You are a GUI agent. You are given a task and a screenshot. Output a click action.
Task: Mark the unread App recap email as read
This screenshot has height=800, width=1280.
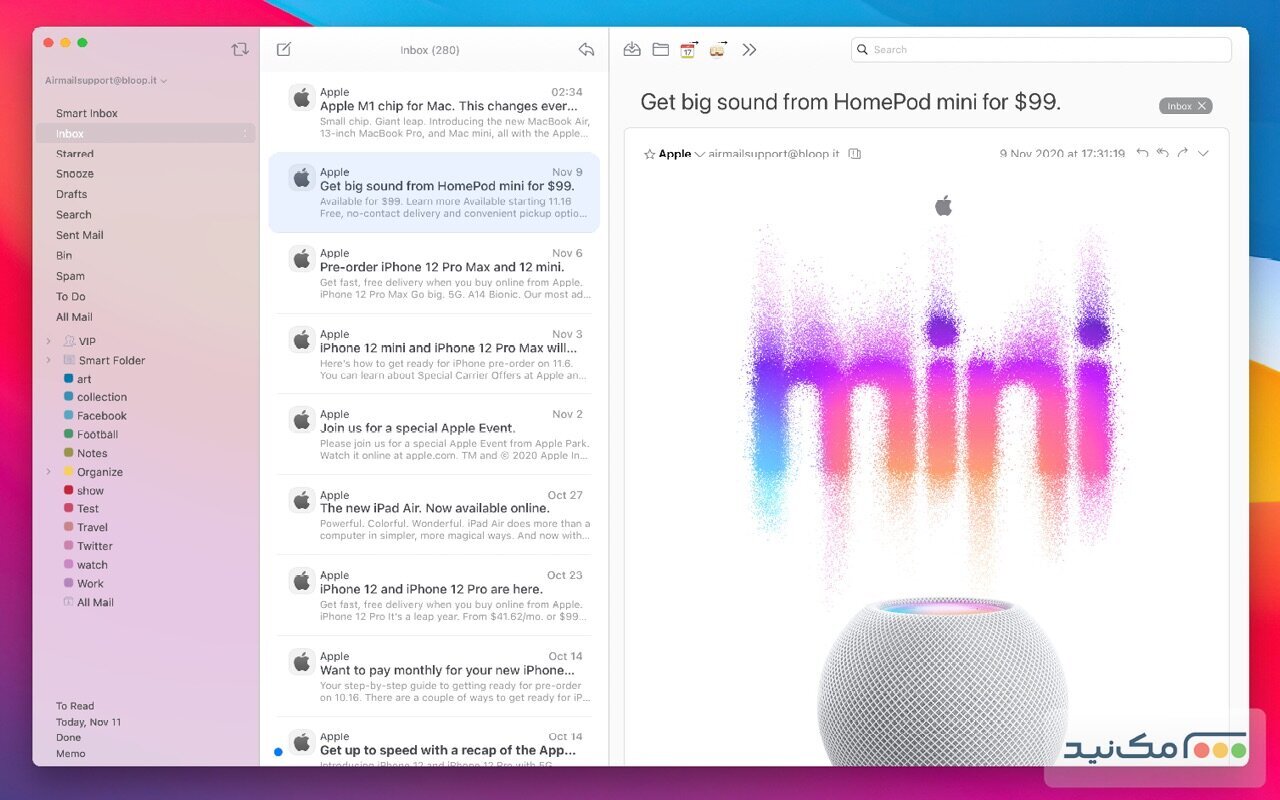pyautogui.click(x=277, y=751)
